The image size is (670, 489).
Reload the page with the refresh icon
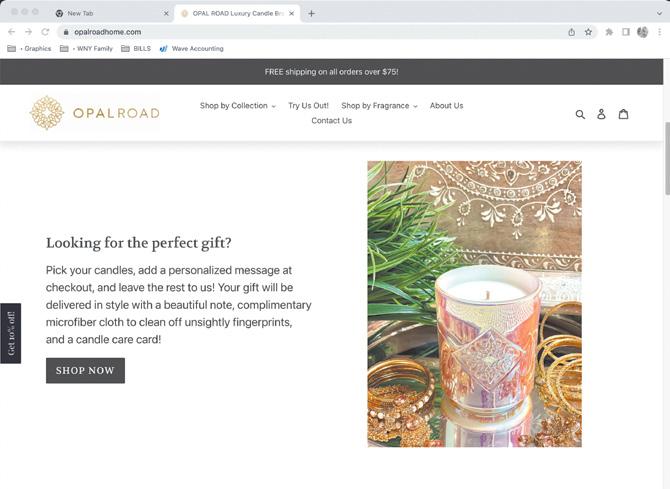click(45, 32)
